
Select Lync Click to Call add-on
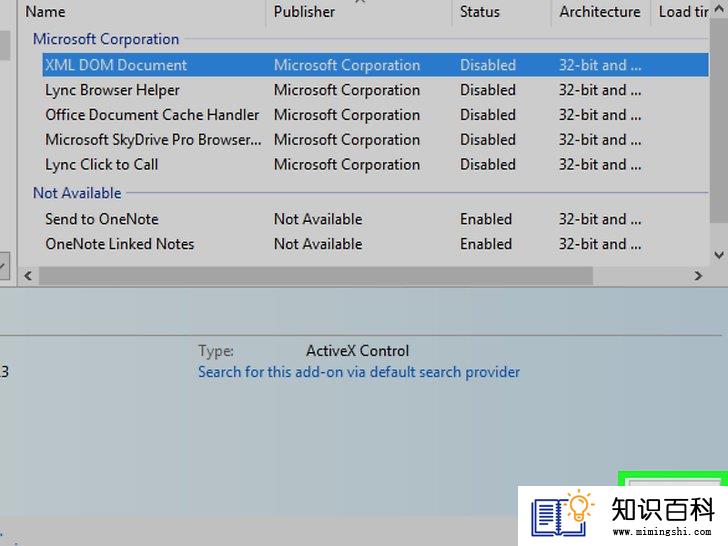tap(375, 164)
